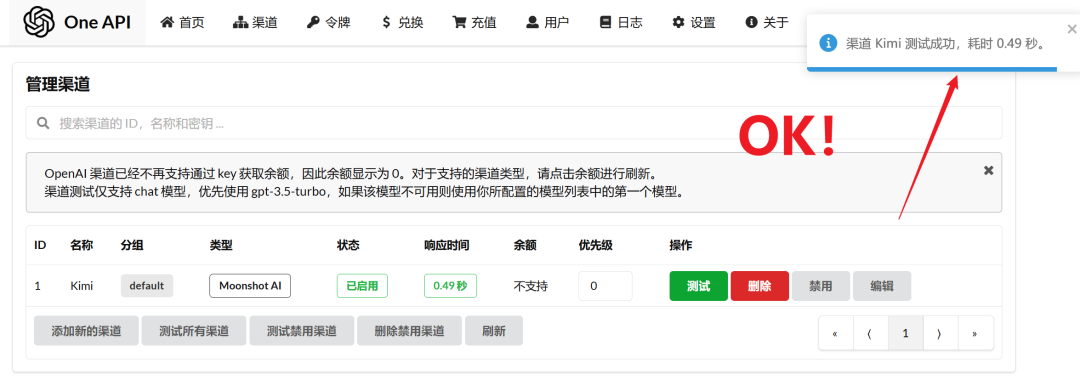Open the 关于 about page
This screenshot has height=385, width=1080.
pos(767,22)
